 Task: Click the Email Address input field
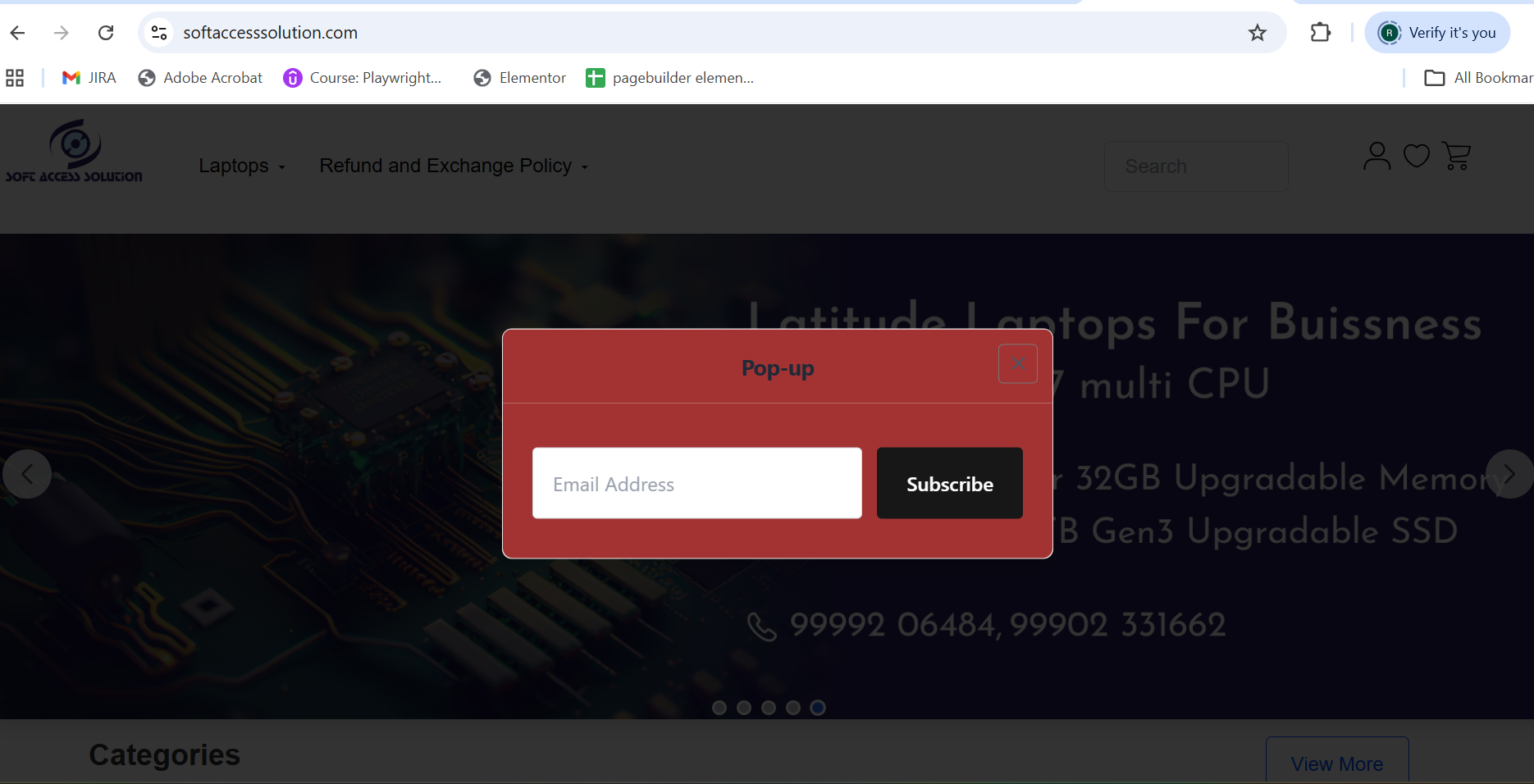(697, 483)
